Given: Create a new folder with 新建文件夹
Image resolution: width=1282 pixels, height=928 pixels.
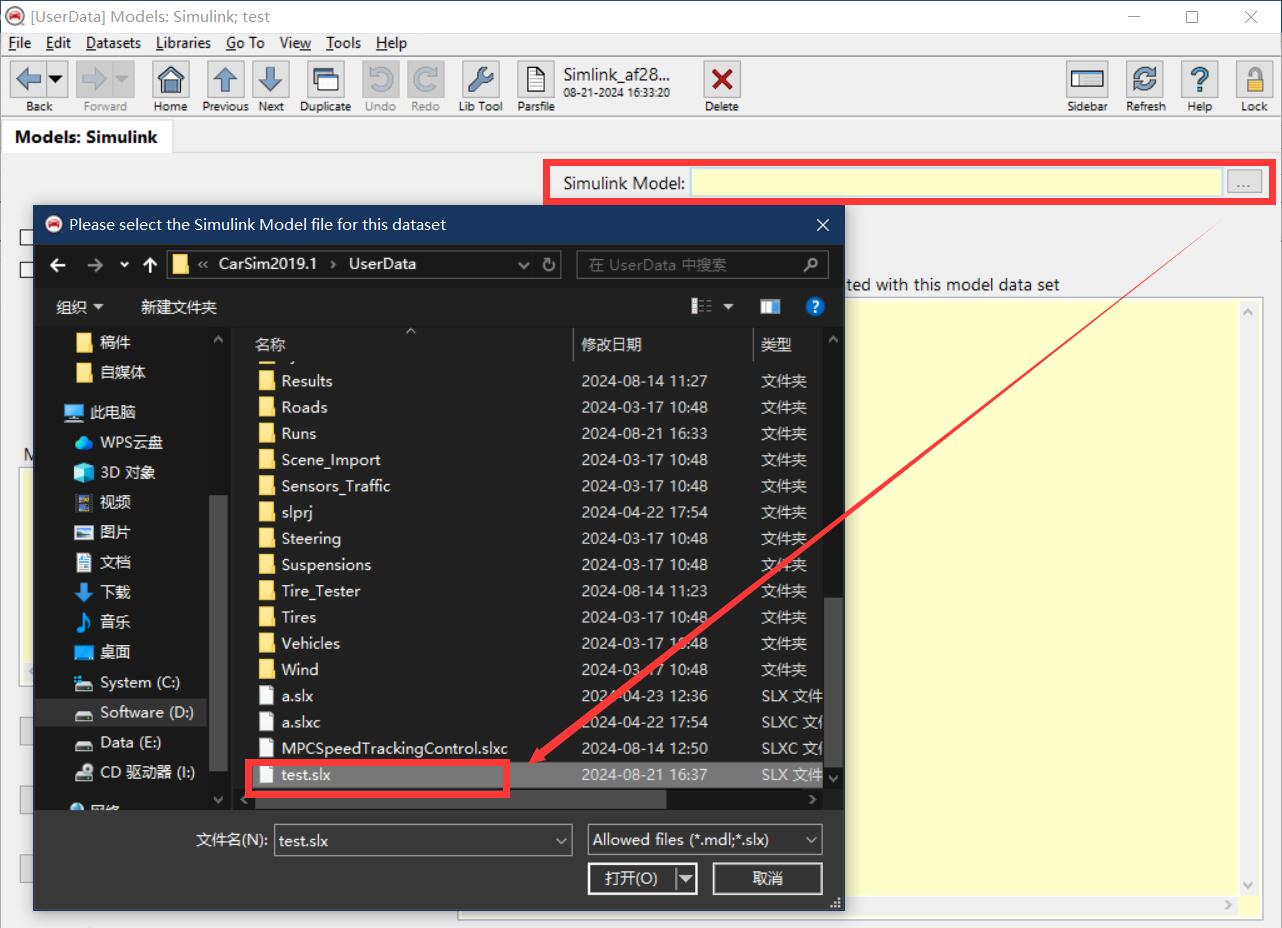Looking at the screenshot, I should coord(179,307).
